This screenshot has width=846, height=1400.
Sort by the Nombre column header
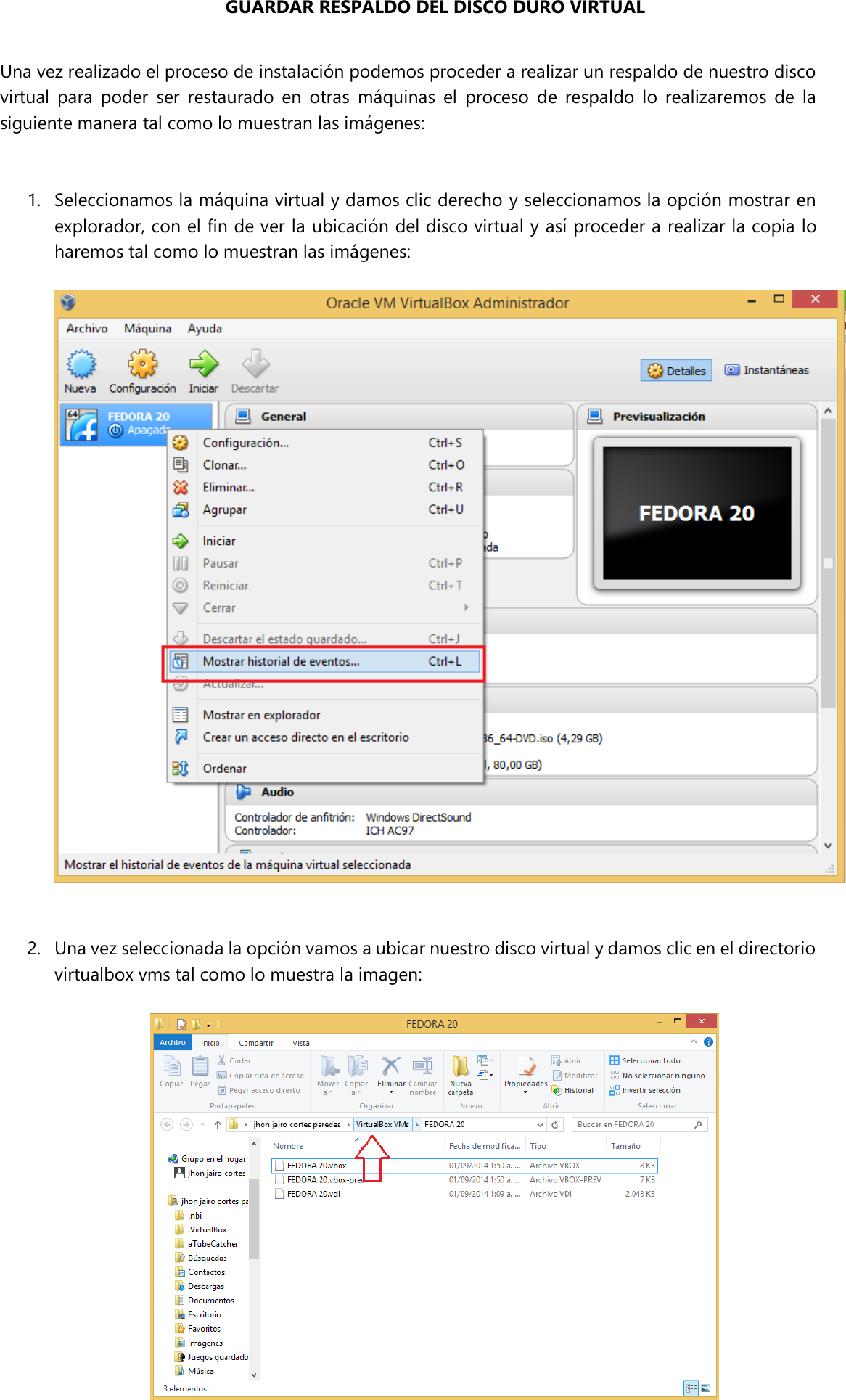pyautogui.click(x=288, y=1147)
